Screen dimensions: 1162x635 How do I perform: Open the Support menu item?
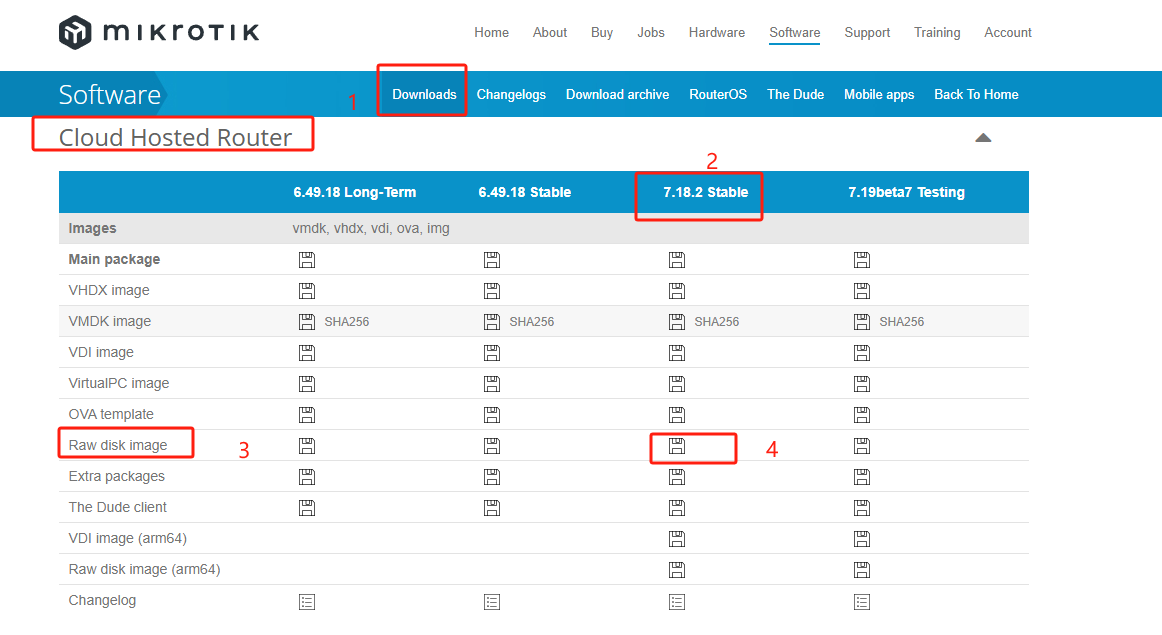pos(867,33)
